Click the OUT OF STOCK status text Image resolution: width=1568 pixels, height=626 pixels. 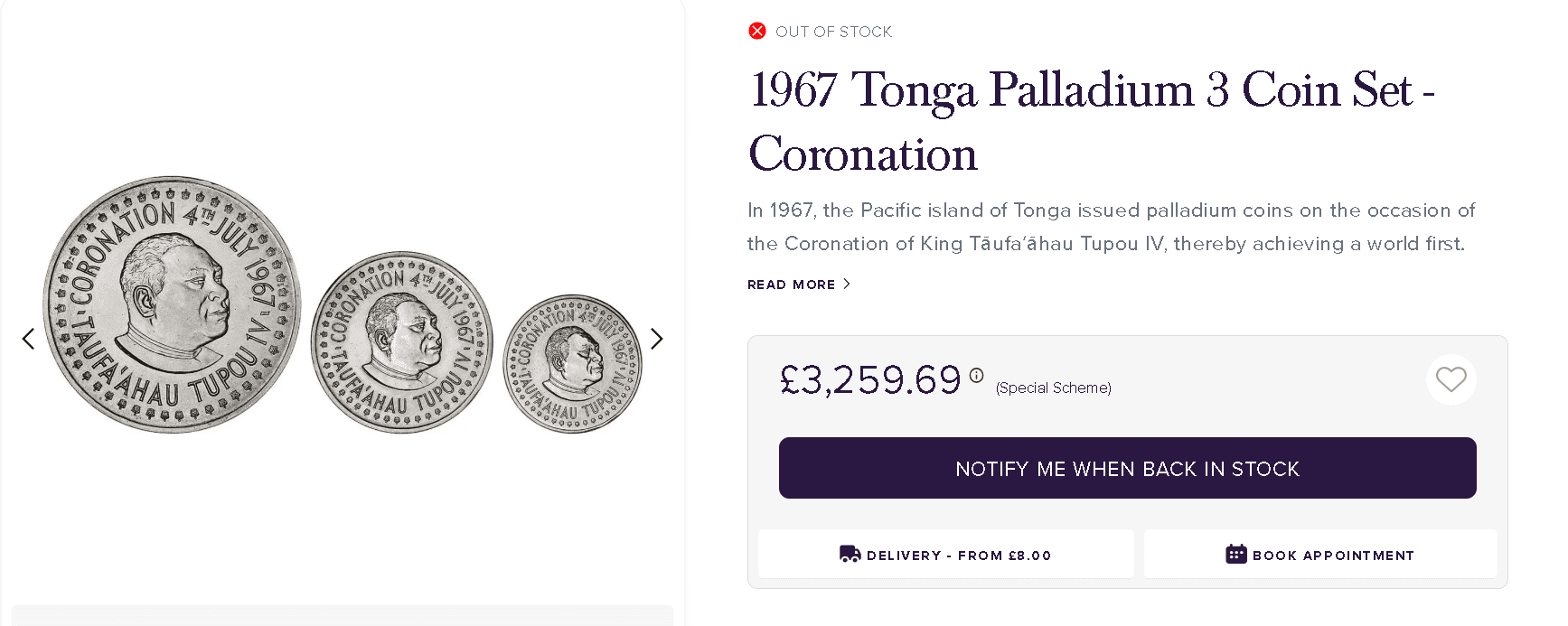pos(833,32)
